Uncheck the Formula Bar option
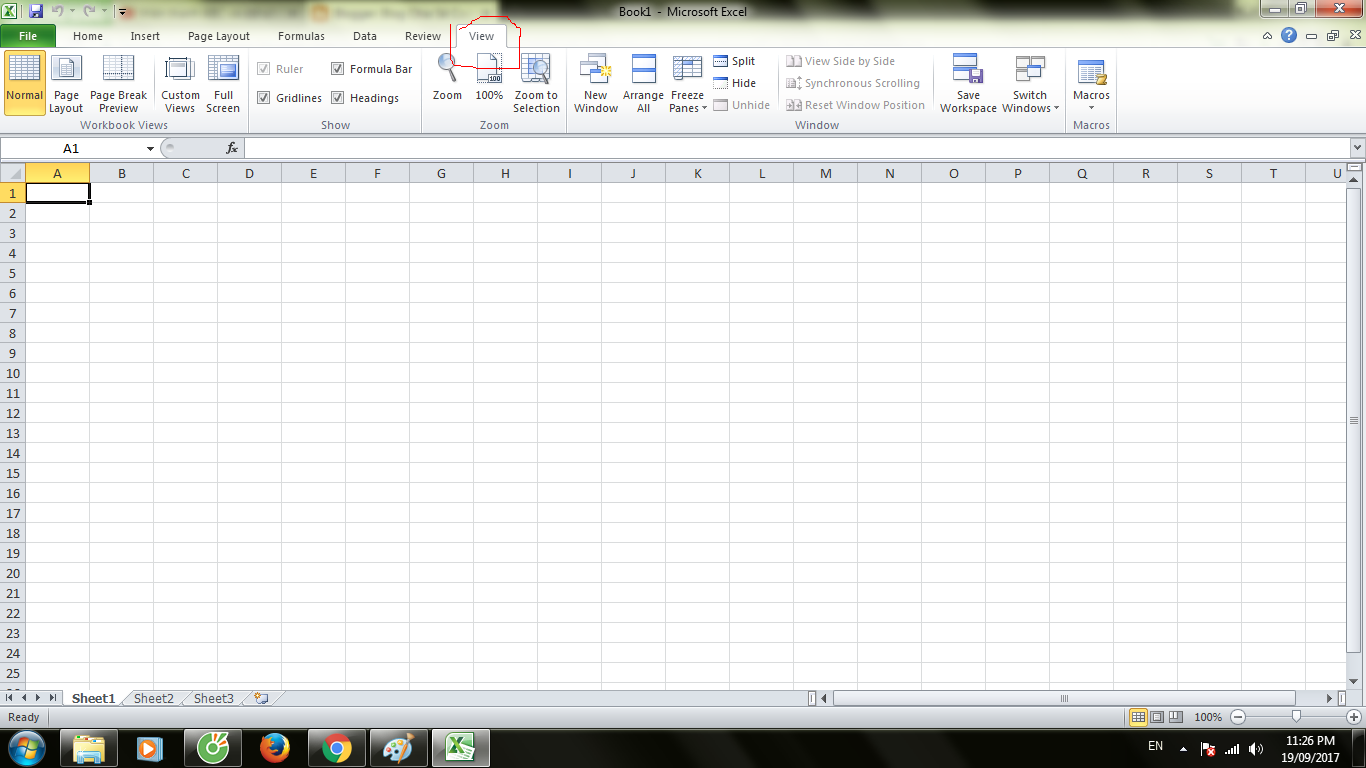 coord(338,68)
